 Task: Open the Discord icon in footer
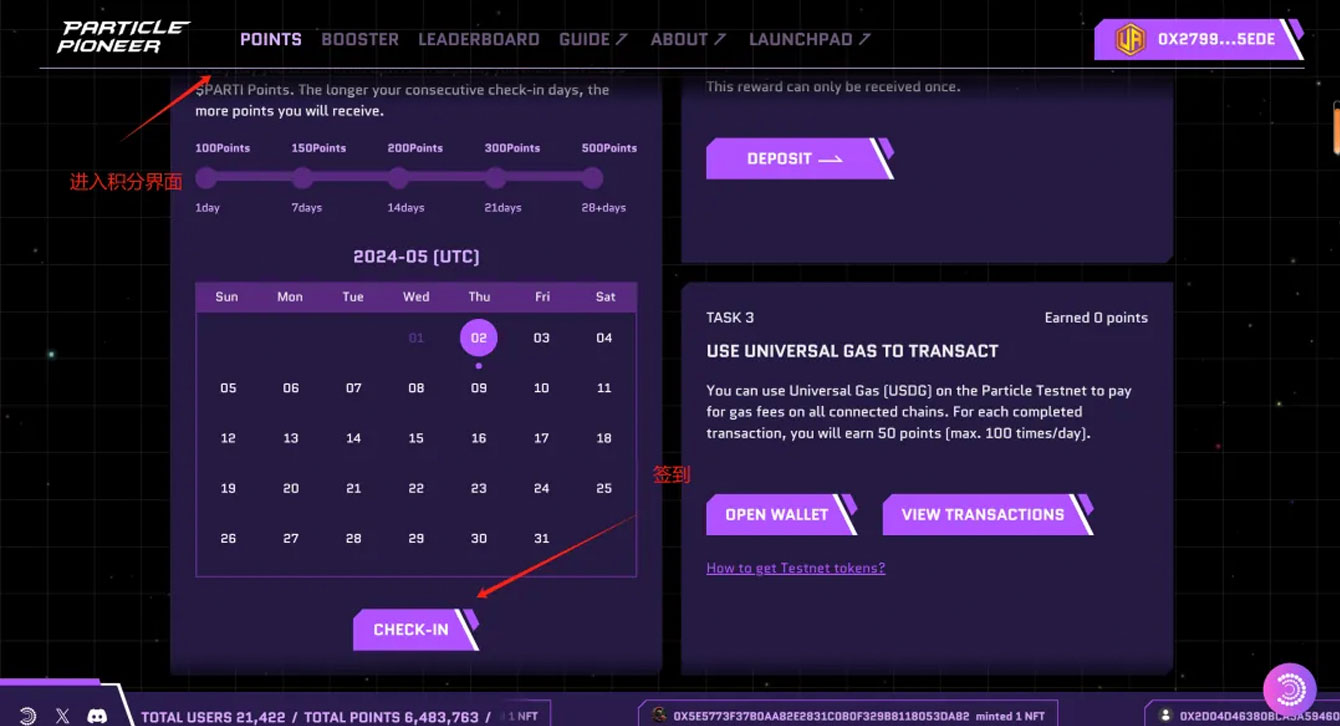pos(97,716)
